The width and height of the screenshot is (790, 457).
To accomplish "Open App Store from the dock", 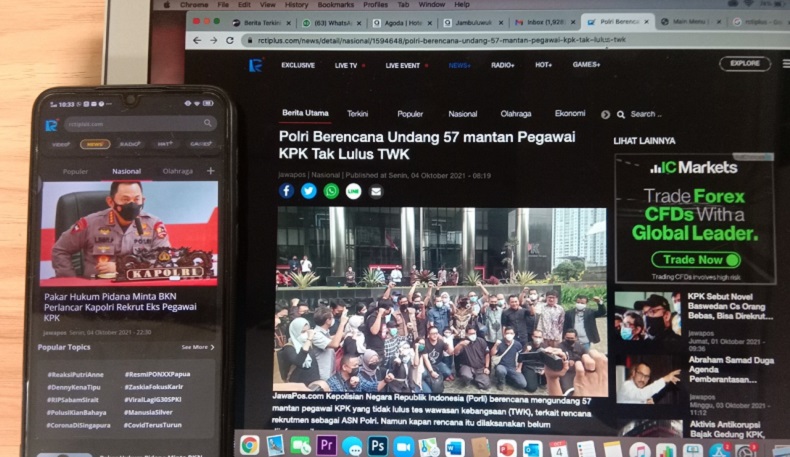I will click(719, 450).
